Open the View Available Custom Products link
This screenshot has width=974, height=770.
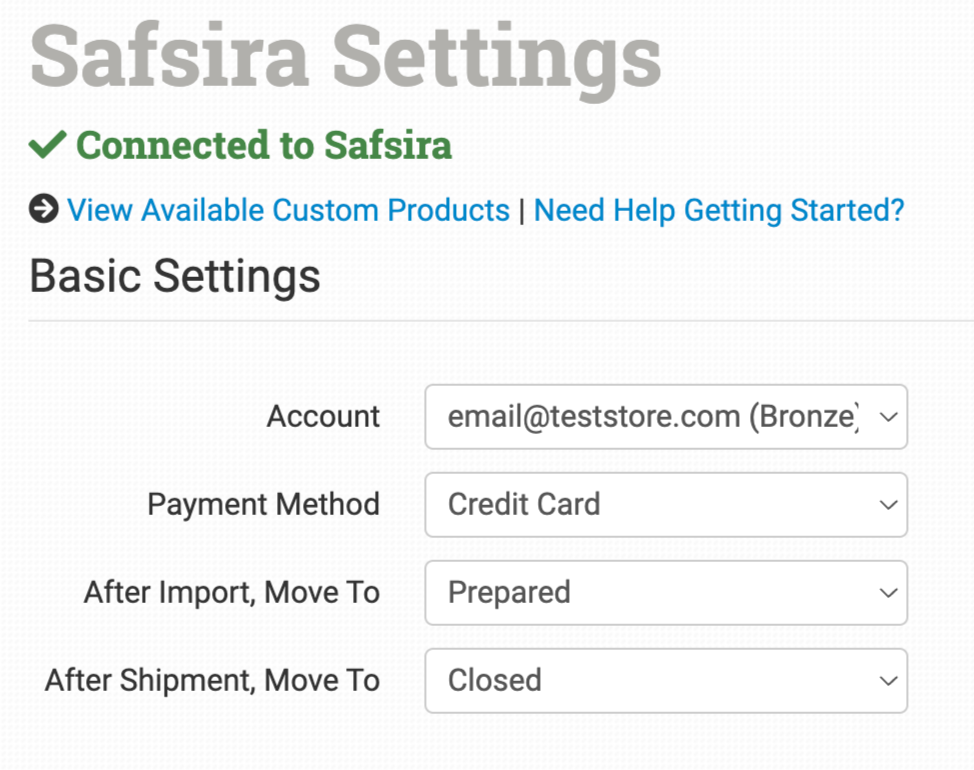tap(288, 210)
